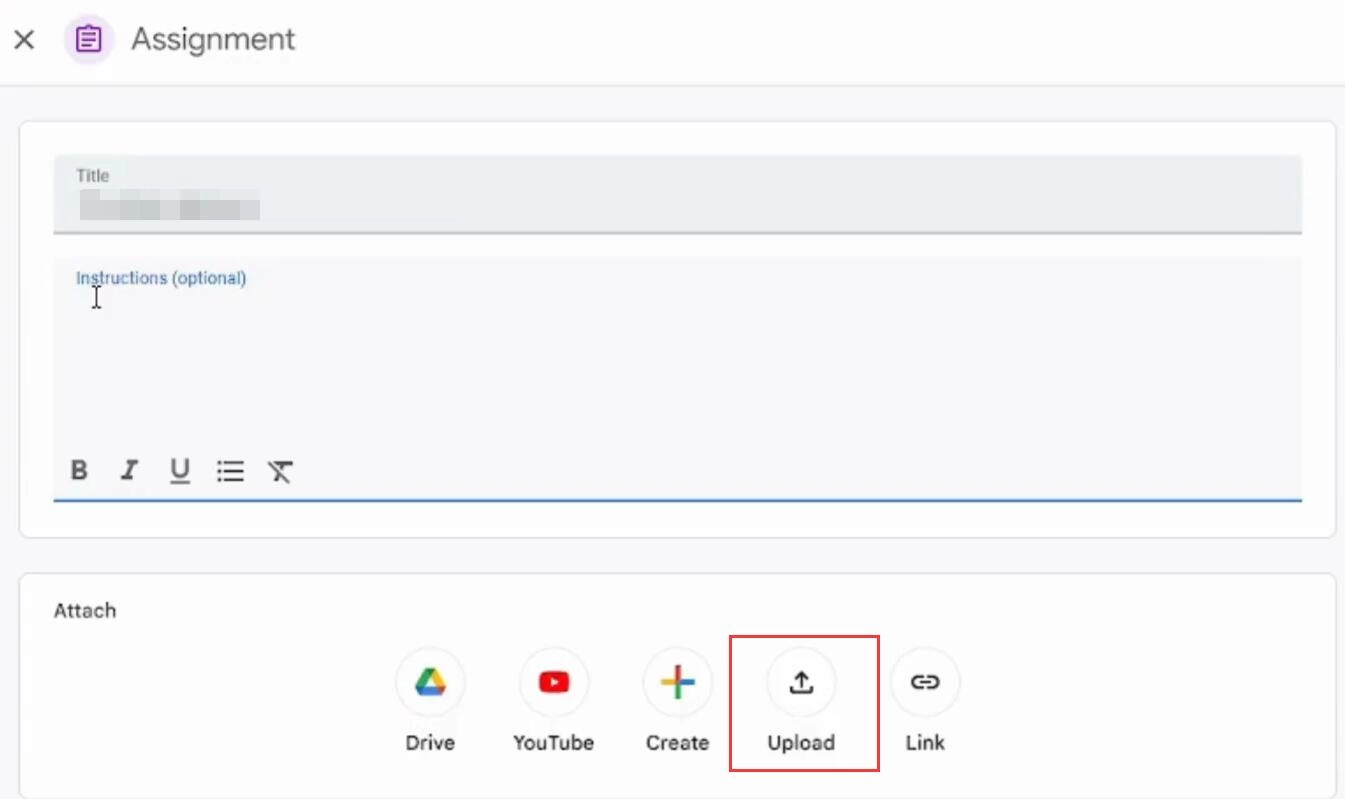Insert a bulleted list
The height and width of the screenshot is (799, 1345).
[230, 471]
